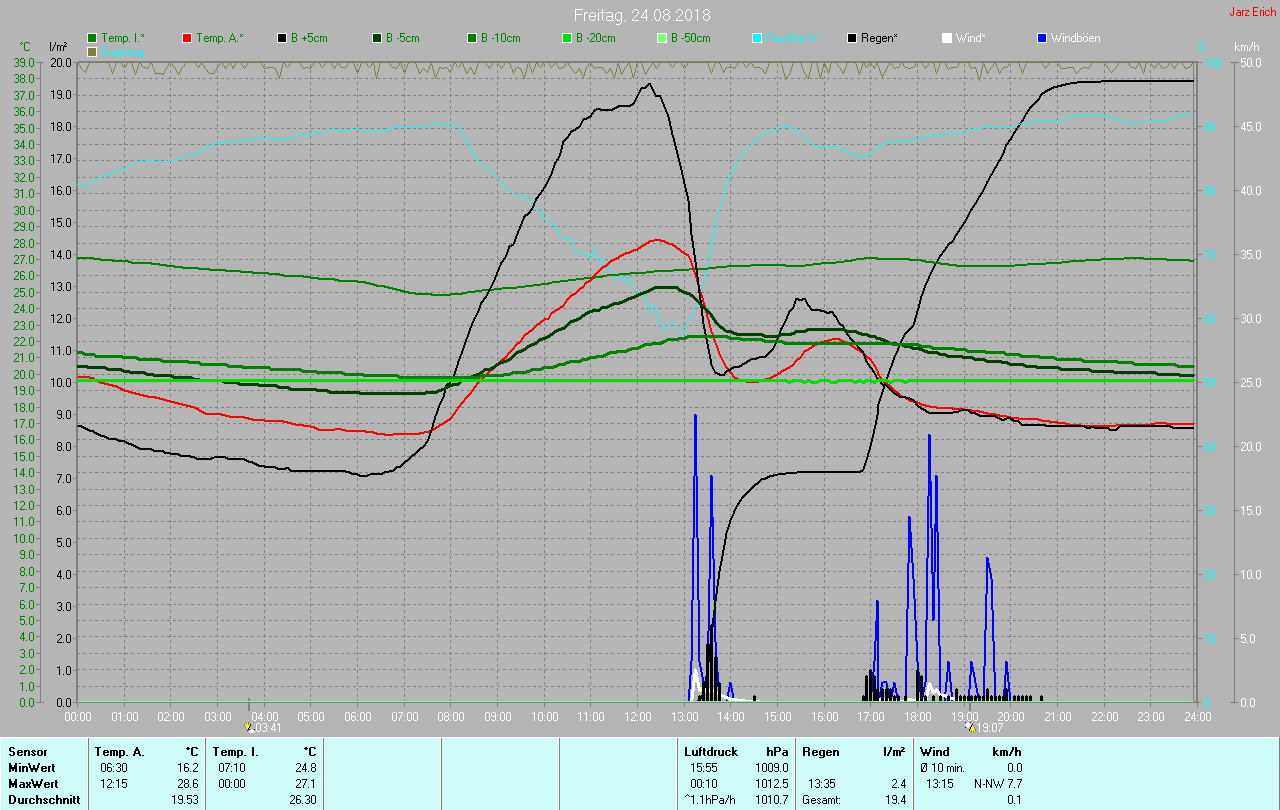This screenshot has height=810, width=1280.
Task: Click the light green B -50cm square
Action: 662,38
